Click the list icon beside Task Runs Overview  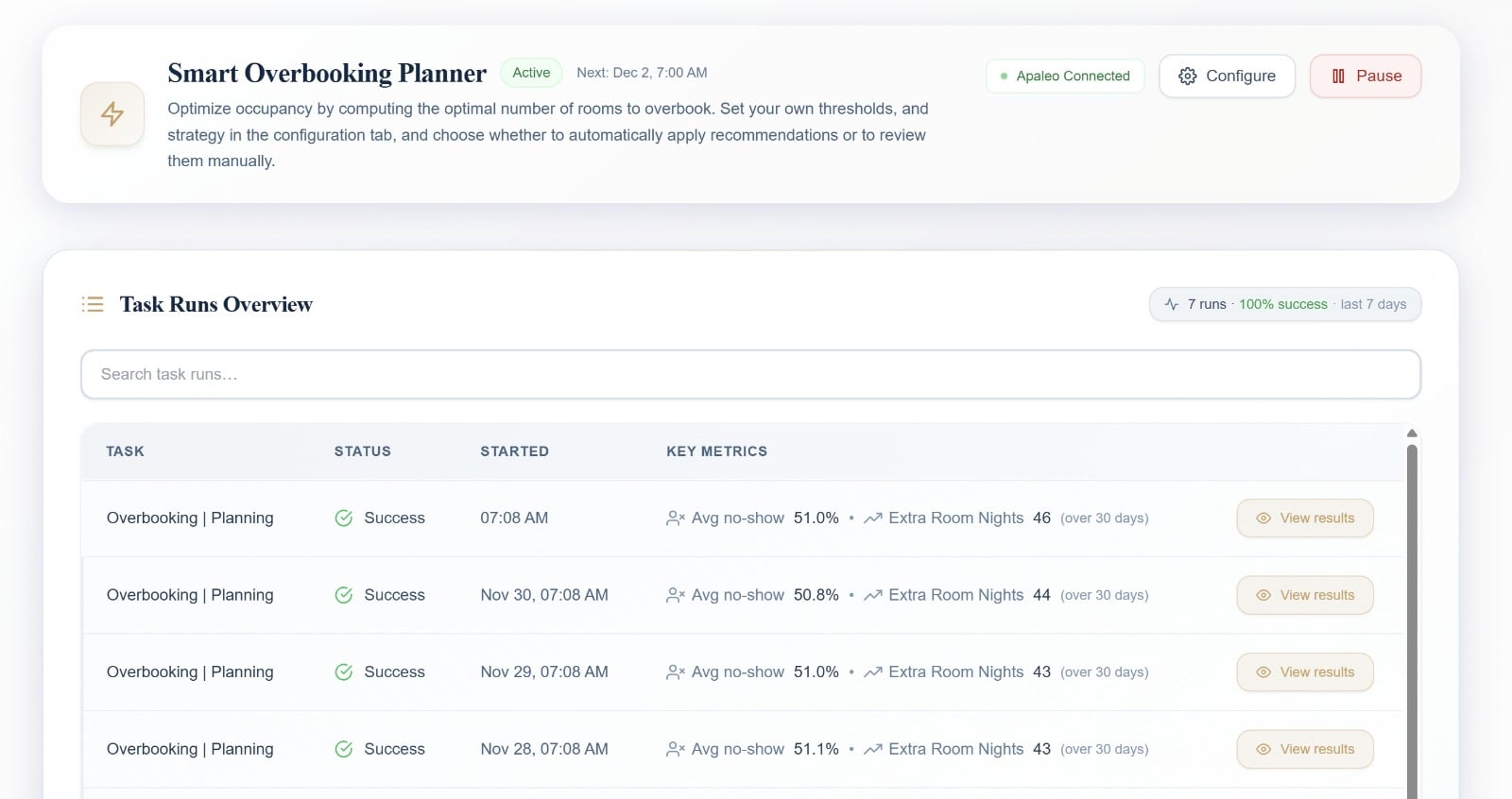(x=93, y=304)
